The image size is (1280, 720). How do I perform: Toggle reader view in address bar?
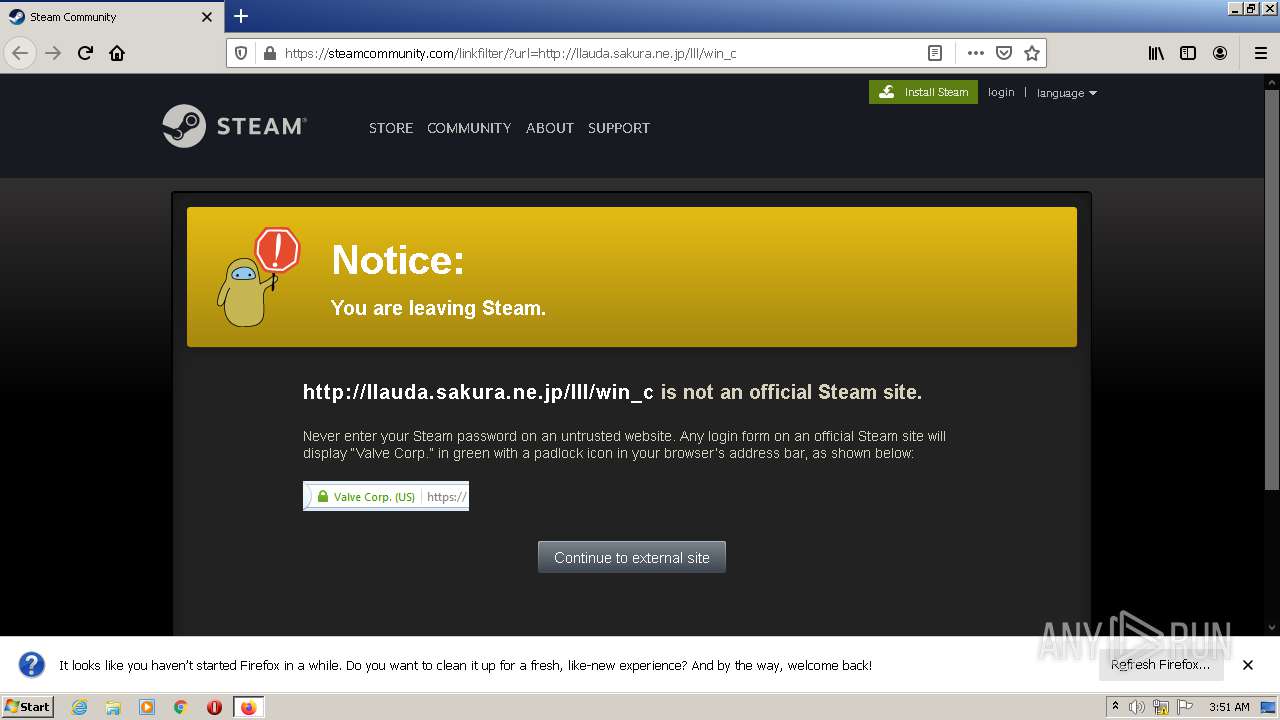point(935,53)
